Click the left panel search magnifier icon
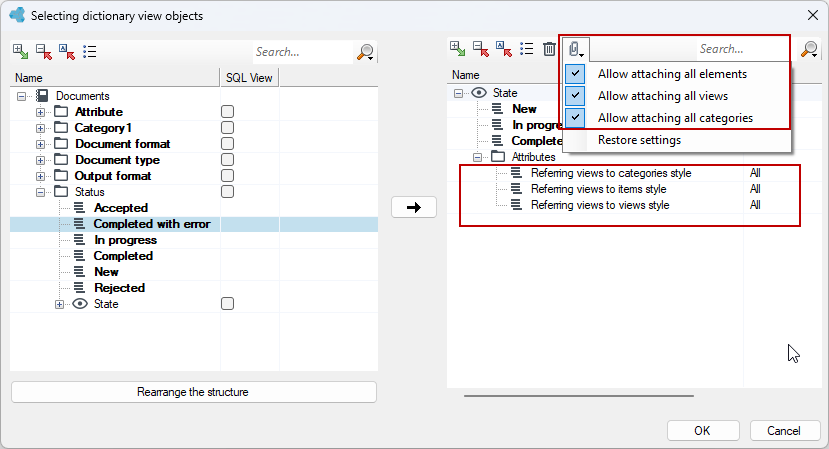Image resolution: width=829 pixels, height=449 pixels. pyautogui.click(x=365, y=52)
